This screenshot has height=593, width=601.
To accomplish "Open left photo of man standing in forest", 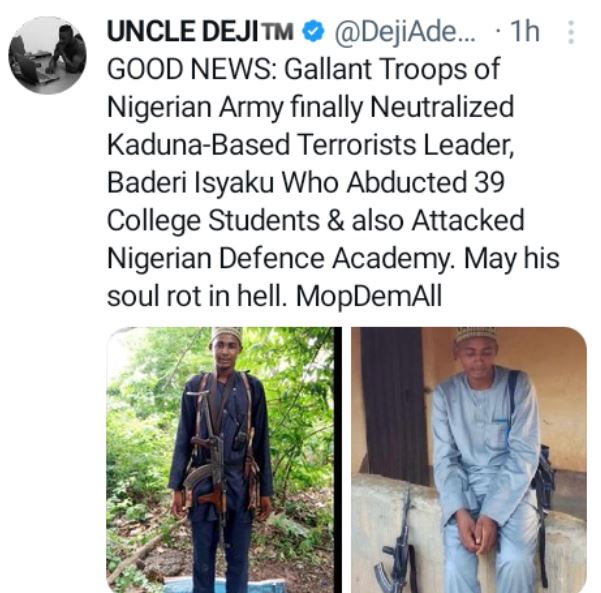I will [220, 459].
